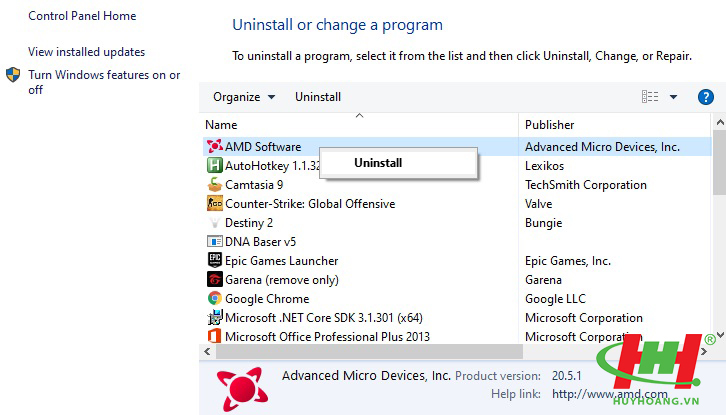This screenshot has height=415, width=726.
Task: Click the Camtasia 9 icon
Action: pos(214,184)
